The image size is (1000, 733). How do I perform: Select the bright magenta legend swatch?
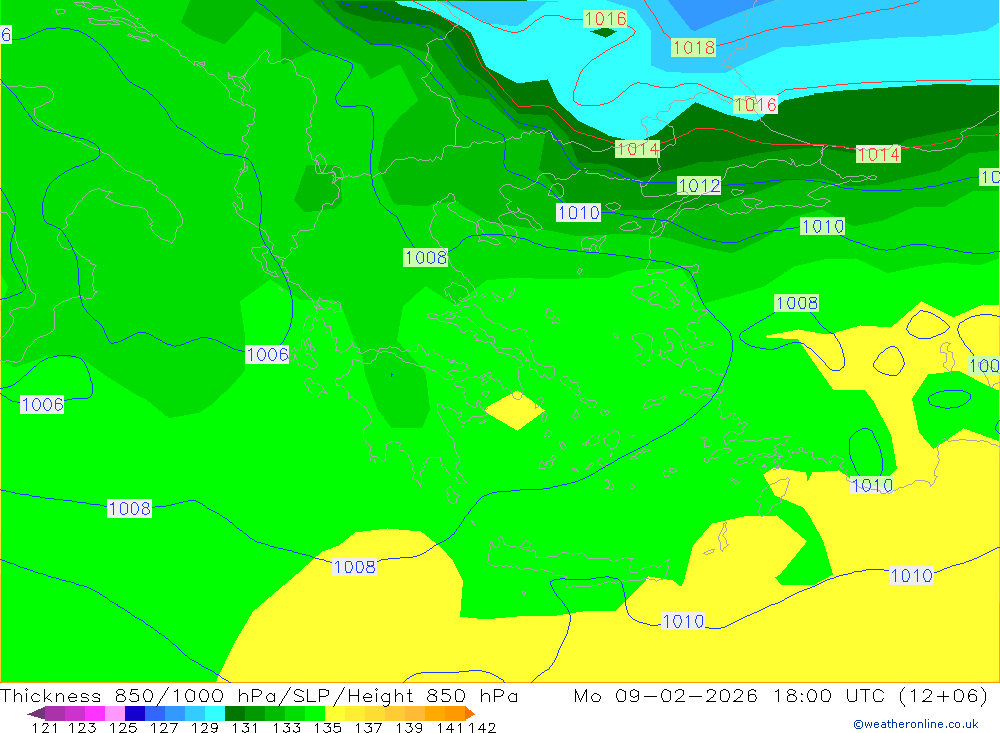(x=94, y=713)
